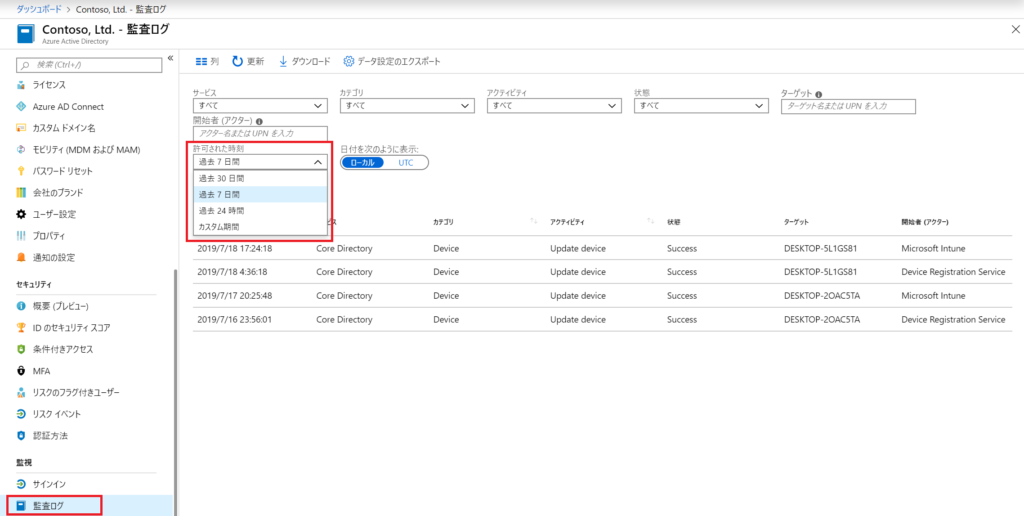Click the ID のセキュリティ スコア trophy icon
The height and width of the screenshot is (516, 1024).
pyautogui.click(x=21, y=328)
